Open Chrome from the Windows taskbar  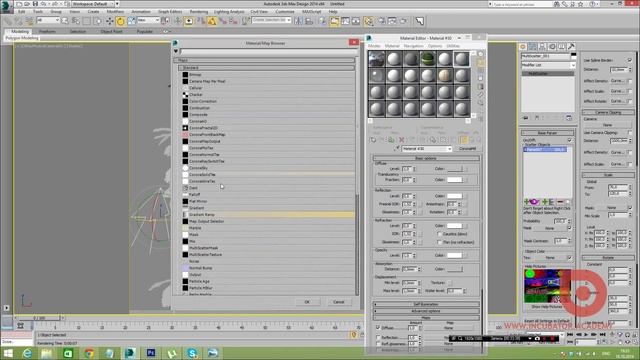(89, 353)
